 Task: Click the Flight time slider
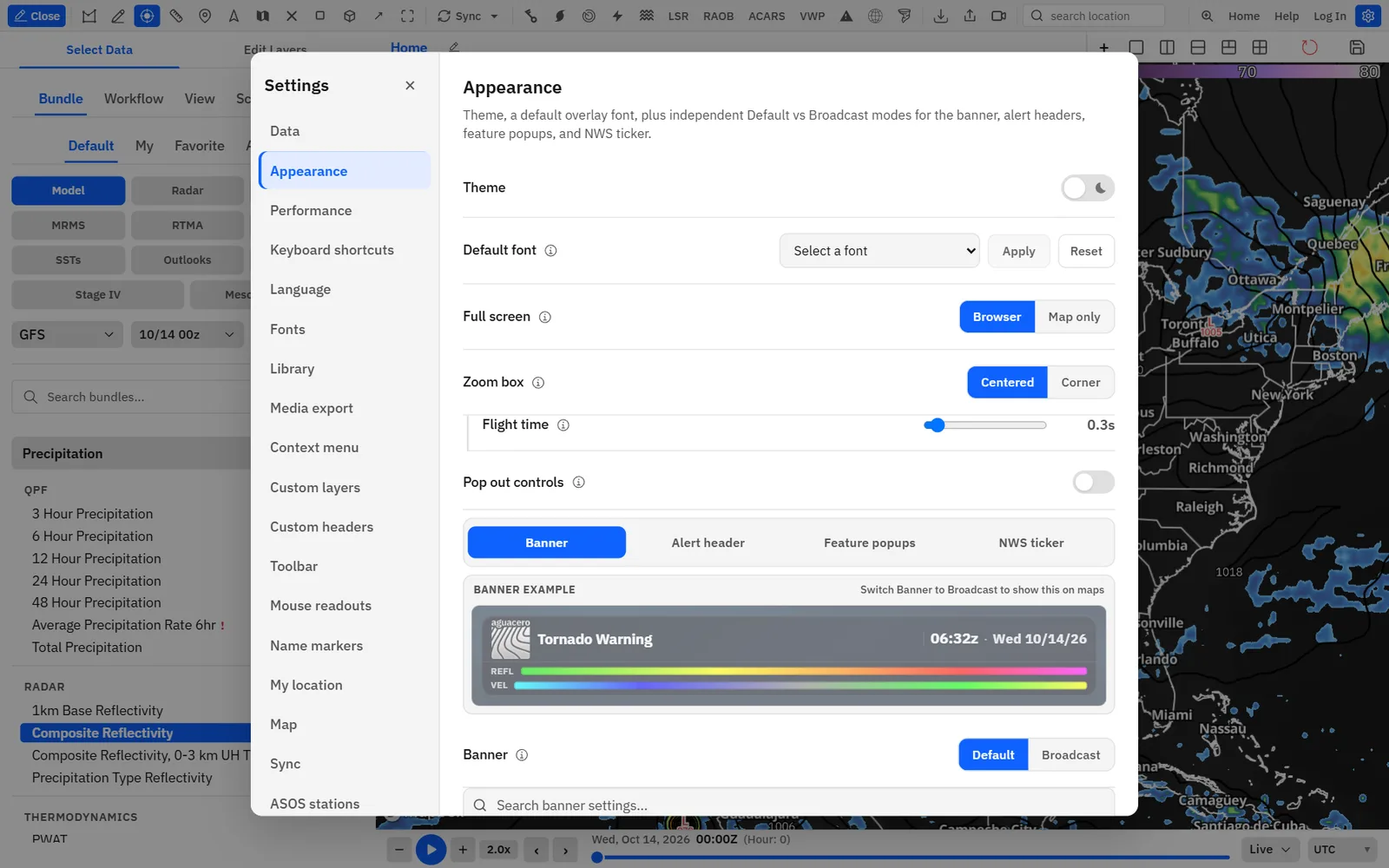coord(985,425)
